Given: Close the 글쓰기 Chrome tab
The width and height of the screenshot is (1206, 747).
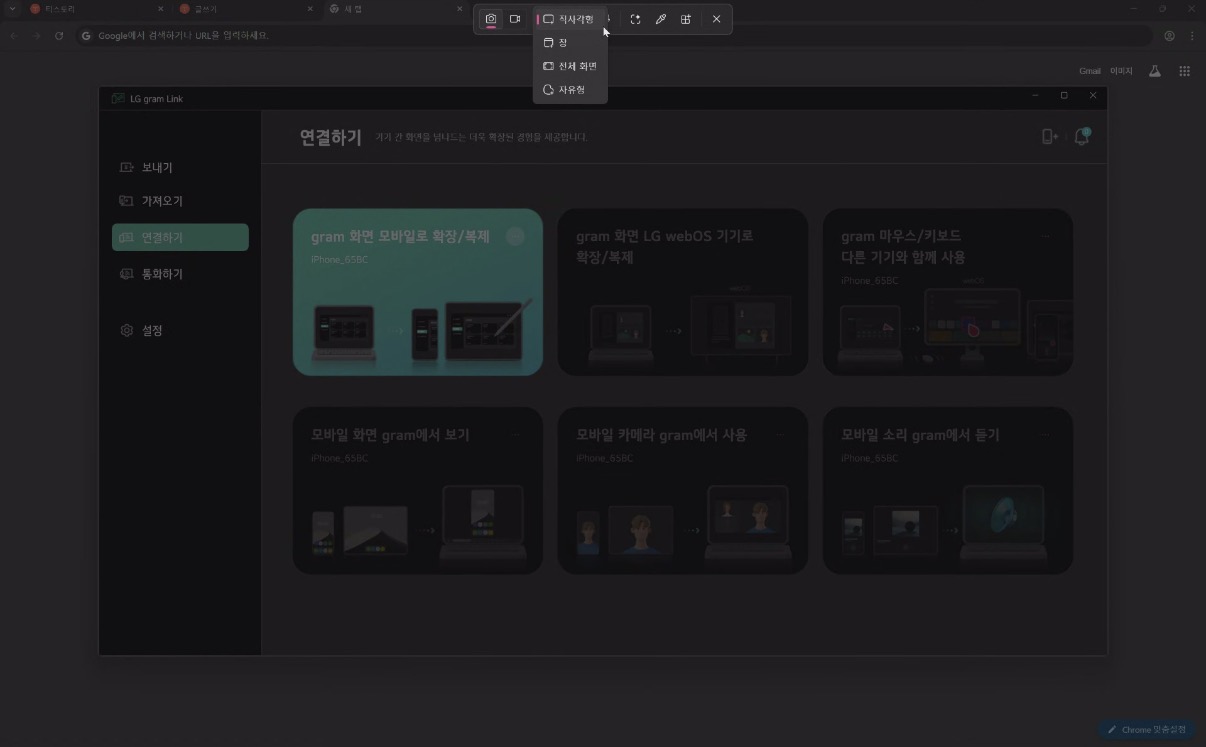Looking at the screenshot, I should pyautogui.click(x=309, y=9).
